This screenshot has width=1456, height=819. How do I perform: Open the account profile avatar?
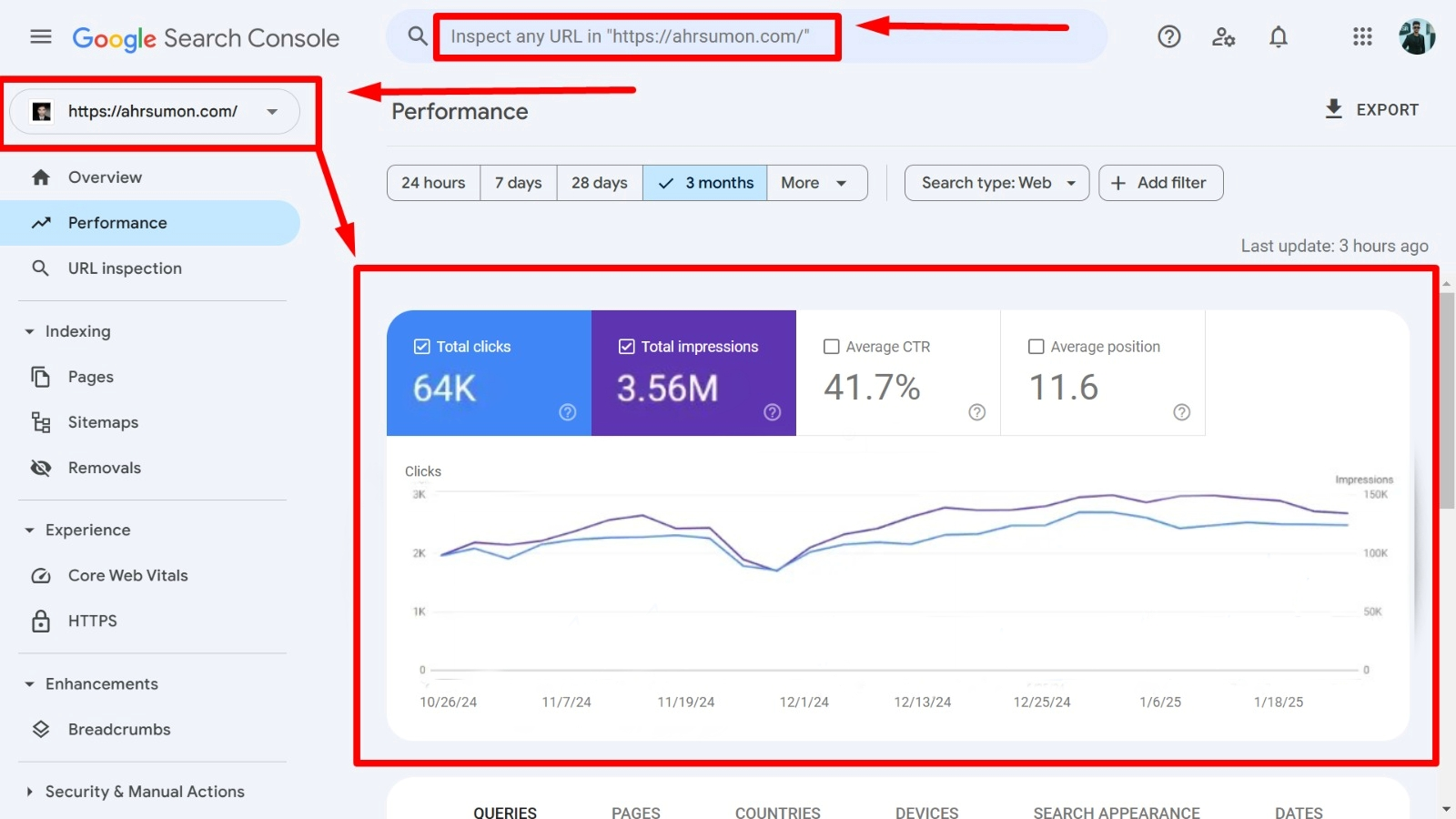(x=1417, y=36)
